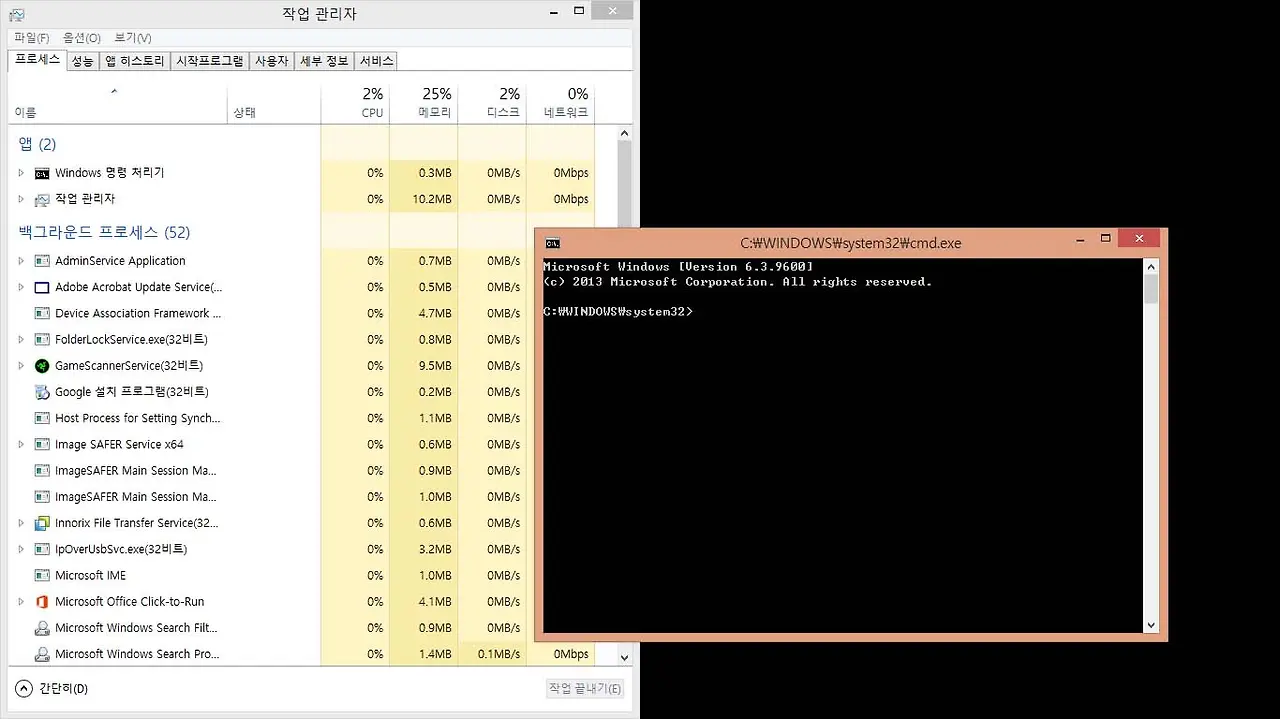Click the green GameScannerService icon
Image resolution: width=1280 pixels, height=719 pixels.
click(42, 366)
